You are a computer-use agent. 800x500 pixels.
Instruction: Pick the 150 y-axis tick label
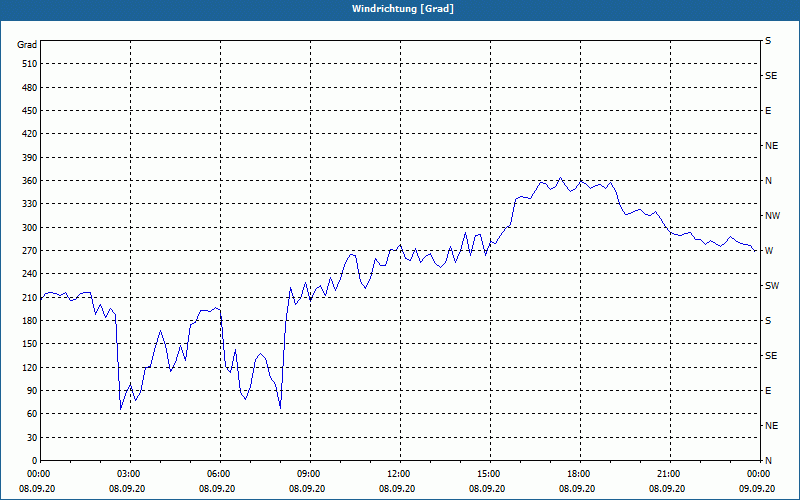tap(30, 344)
